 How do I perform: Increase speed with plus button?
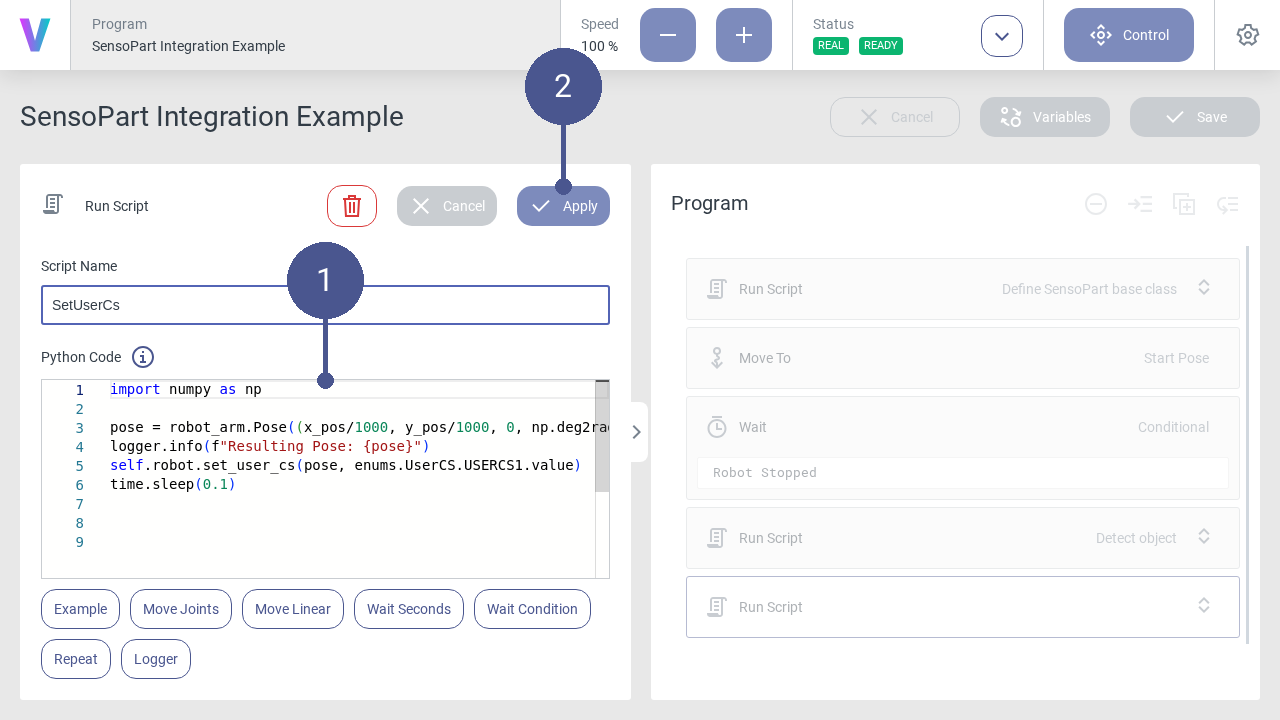coord(744,35)
